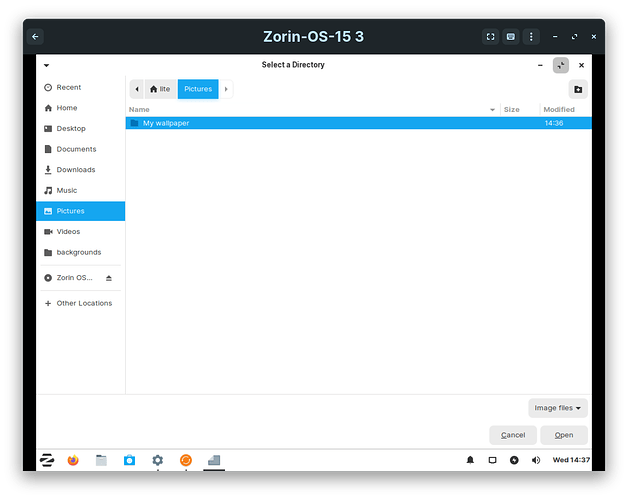Screen dimensions: 629x500
Task: Open the Software store from taskbar
Action: (129, 460)
